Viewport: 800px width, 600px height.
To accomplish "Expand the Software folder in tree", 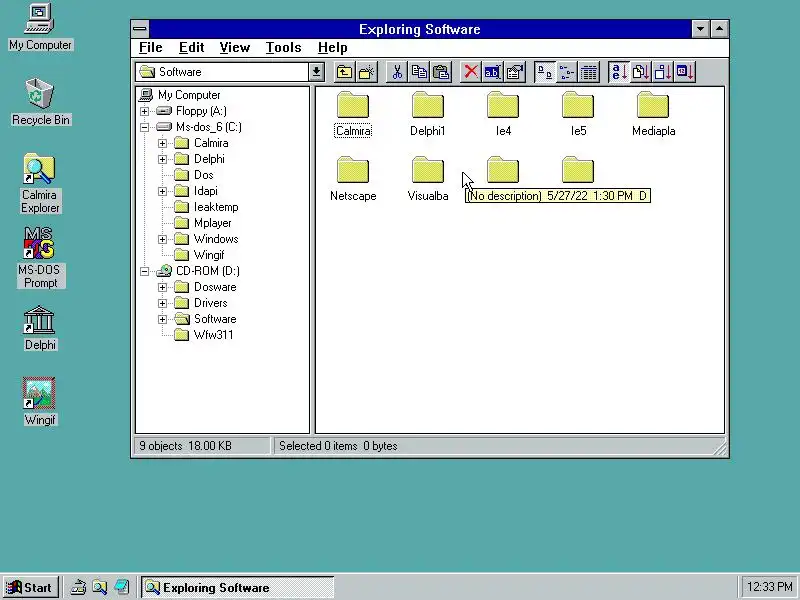I will (162, 319).
